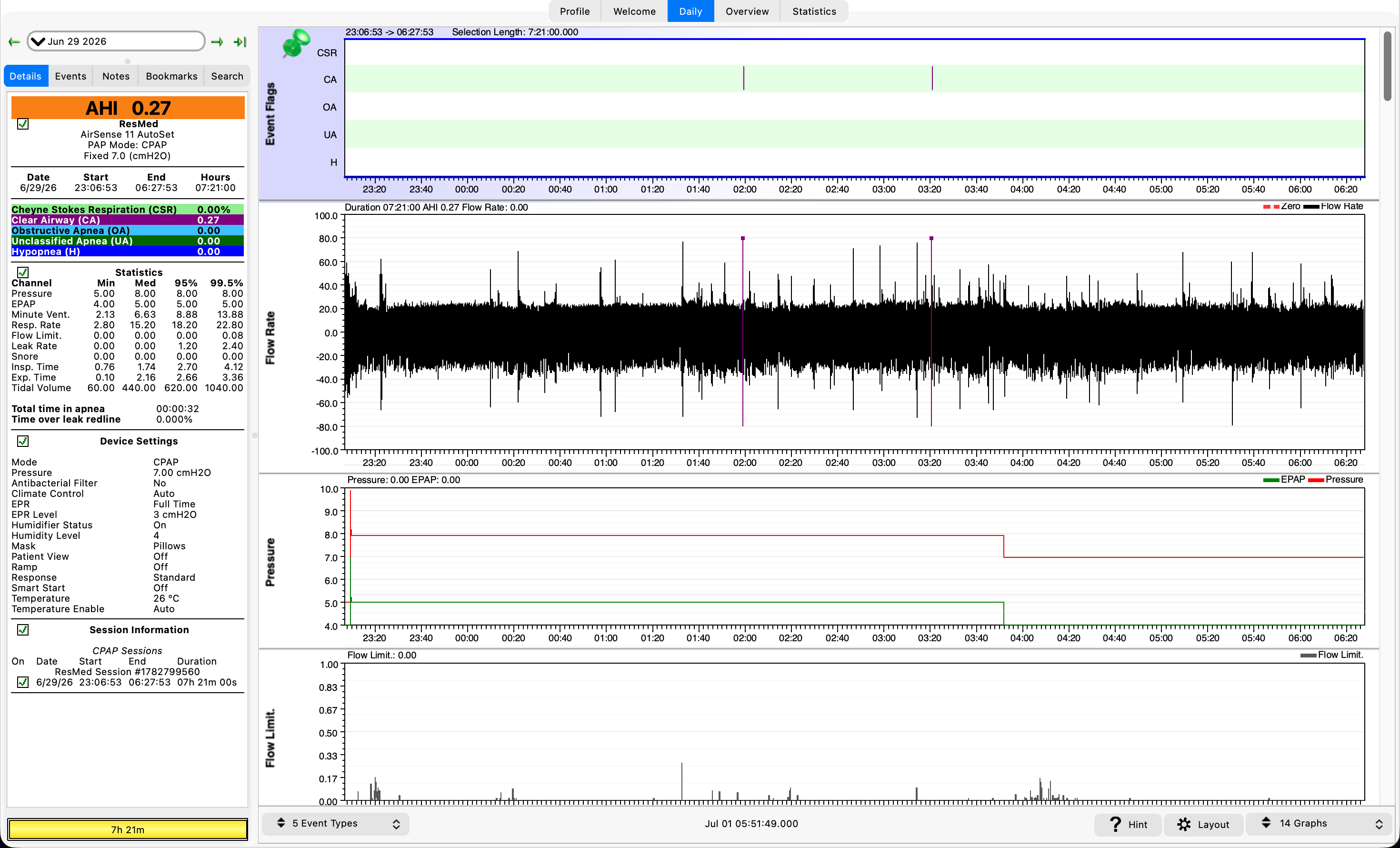
Task: Click the EPAP legend entry on Pressure graph
Action: tap(1283, 480)
